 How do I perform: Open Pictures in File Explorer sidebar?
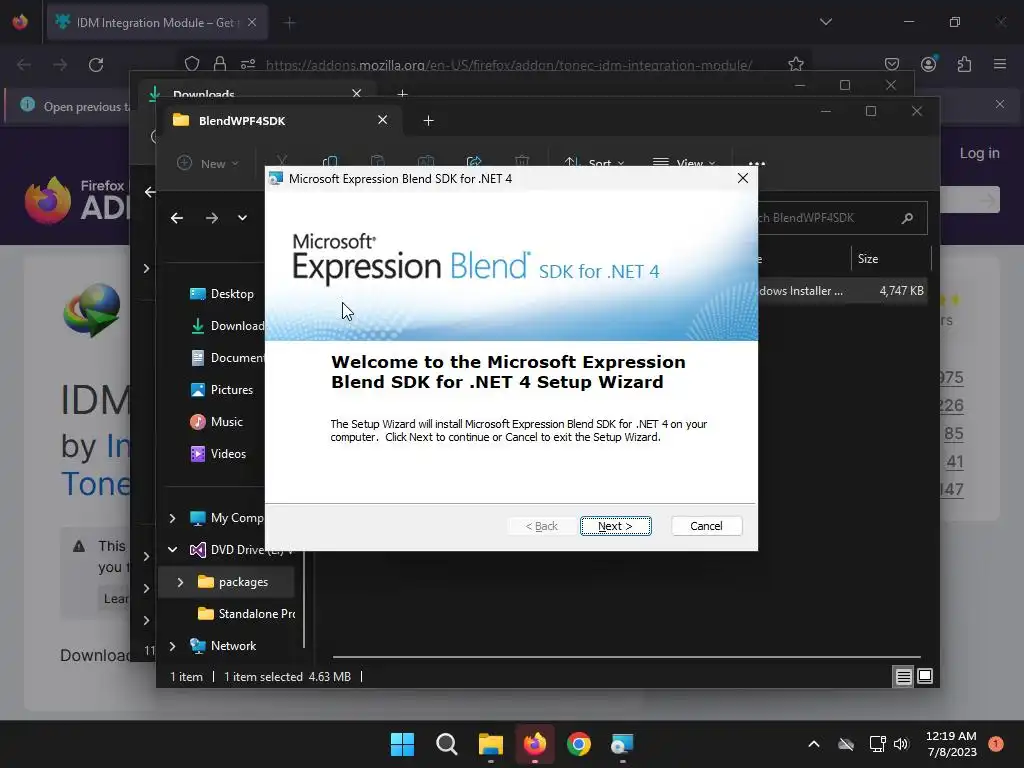coord(221,390)
